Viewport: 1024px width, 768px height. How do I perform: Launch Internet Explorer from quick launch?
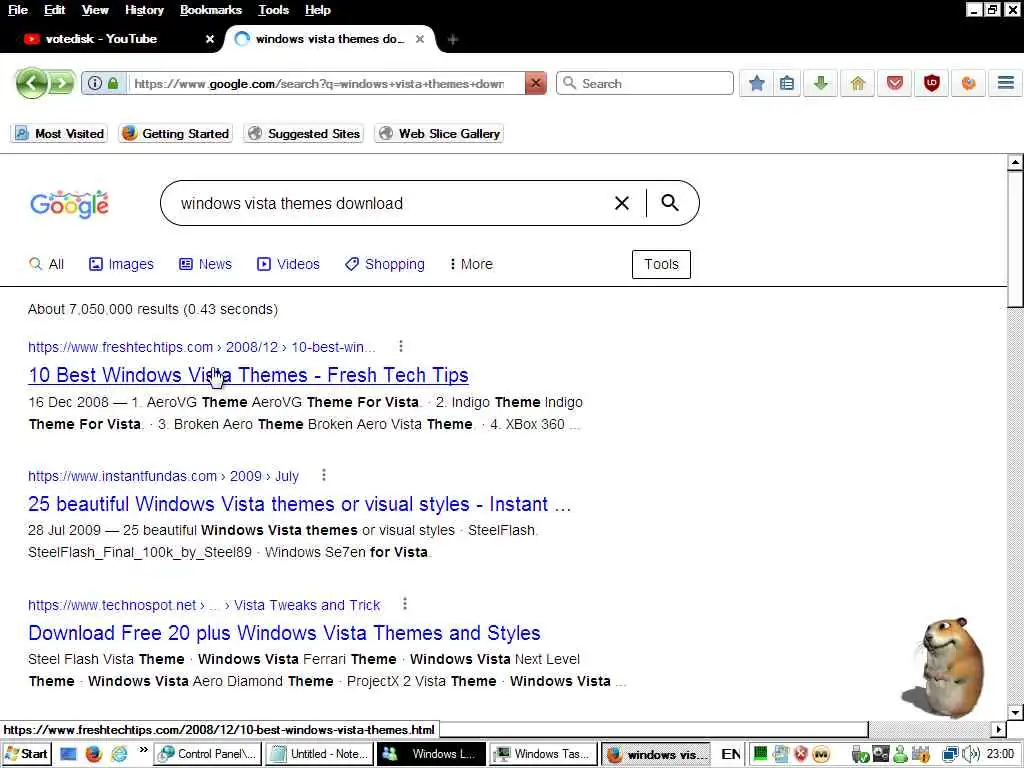click(119, 754)
